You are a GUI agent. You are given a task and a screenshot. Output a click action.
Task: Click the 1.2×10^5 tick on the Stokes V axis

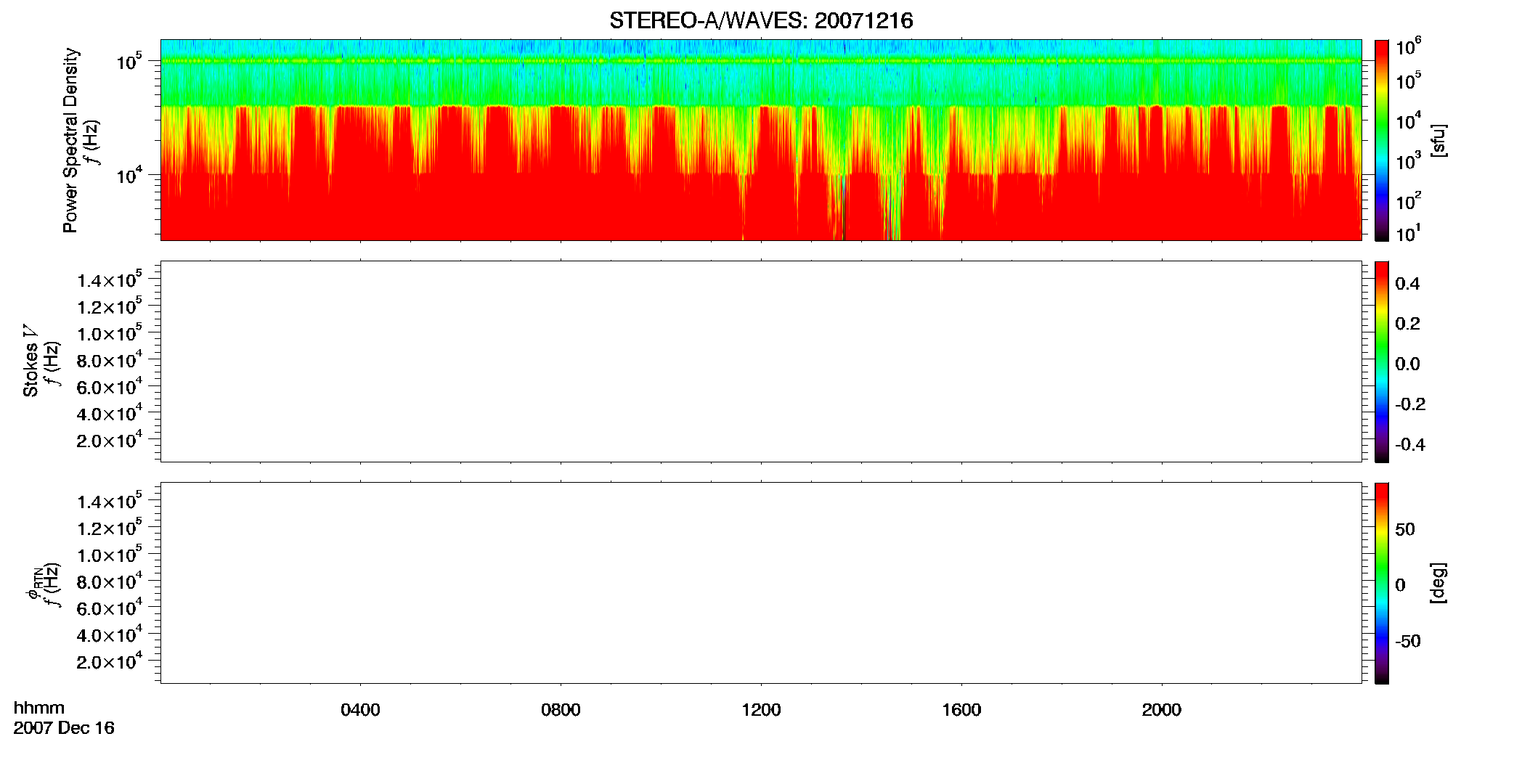tap(110, 306)
